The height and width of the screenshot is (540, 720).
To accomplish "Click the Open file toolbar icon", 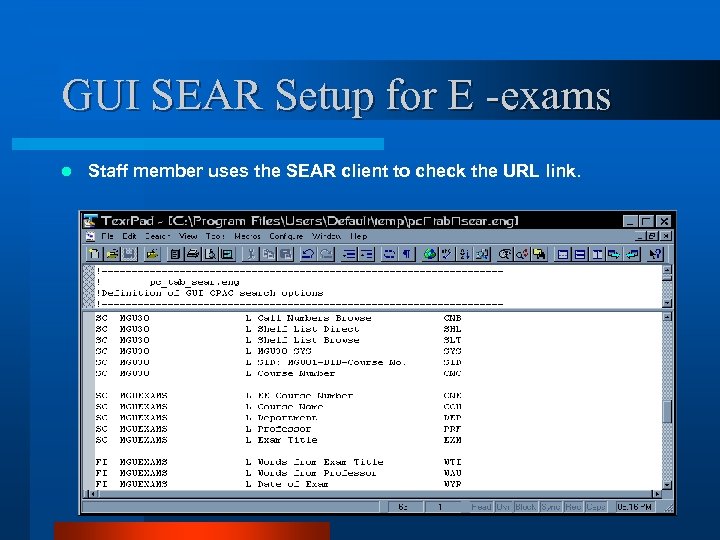I will pyautogui.click(x=112, y=254).
